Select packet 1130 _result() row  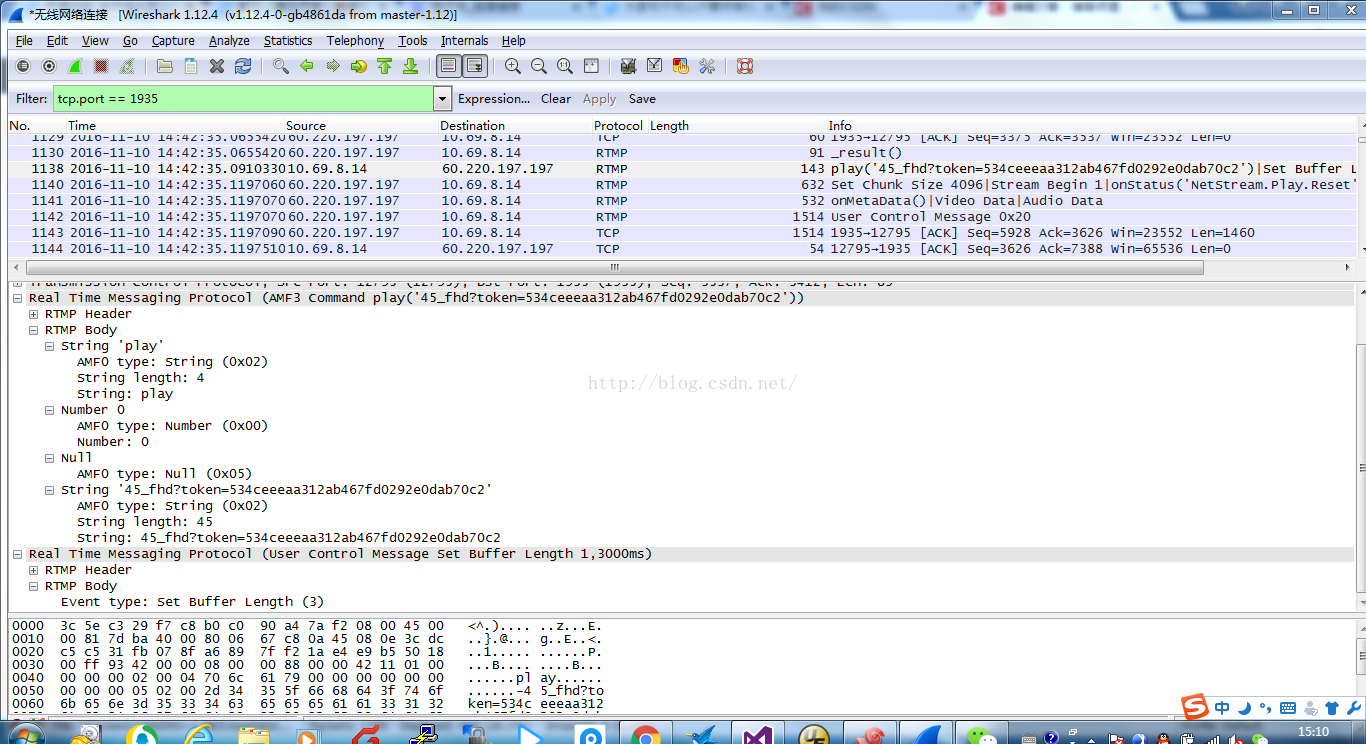[x=683, y=153]
